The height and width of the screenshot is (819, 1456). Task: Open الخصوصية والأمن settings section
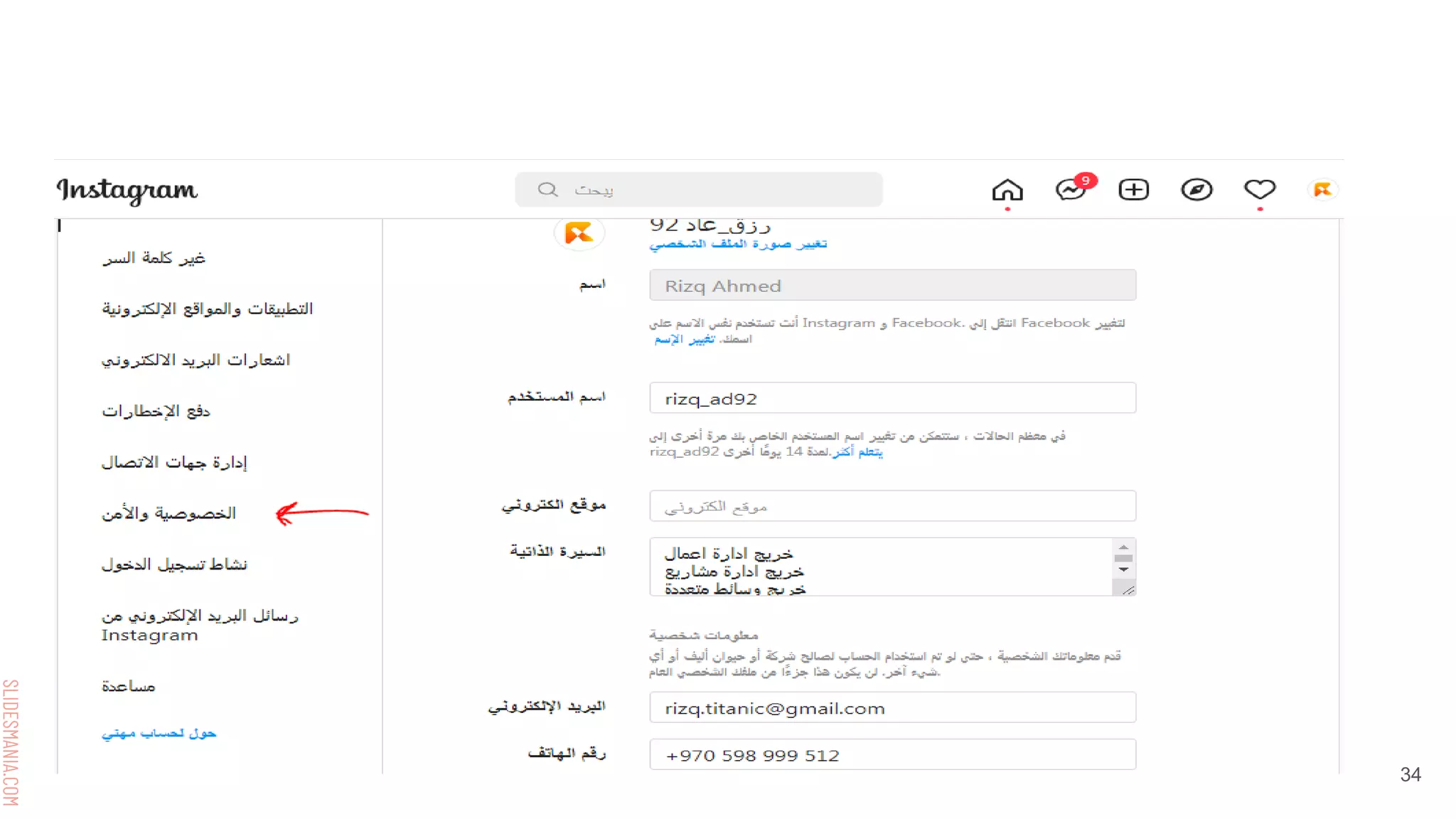[168, 513]
